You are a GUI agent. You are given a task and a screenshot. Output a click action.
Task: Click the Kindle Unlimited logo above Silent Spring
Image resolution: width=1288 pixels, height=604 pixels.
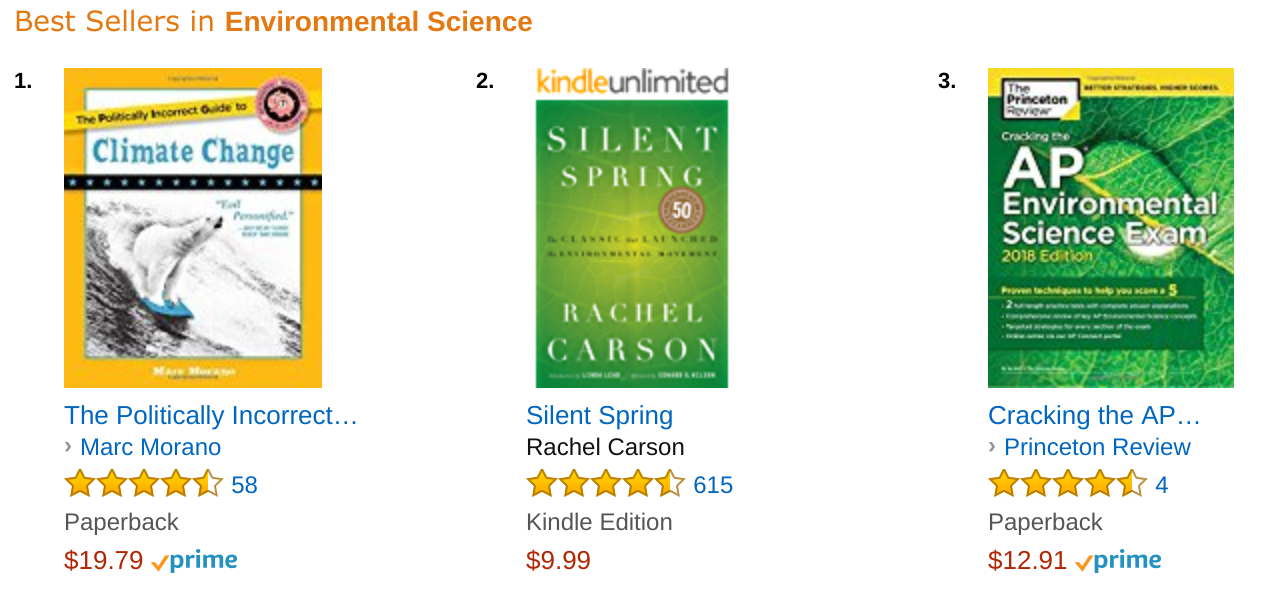(632, 82)
